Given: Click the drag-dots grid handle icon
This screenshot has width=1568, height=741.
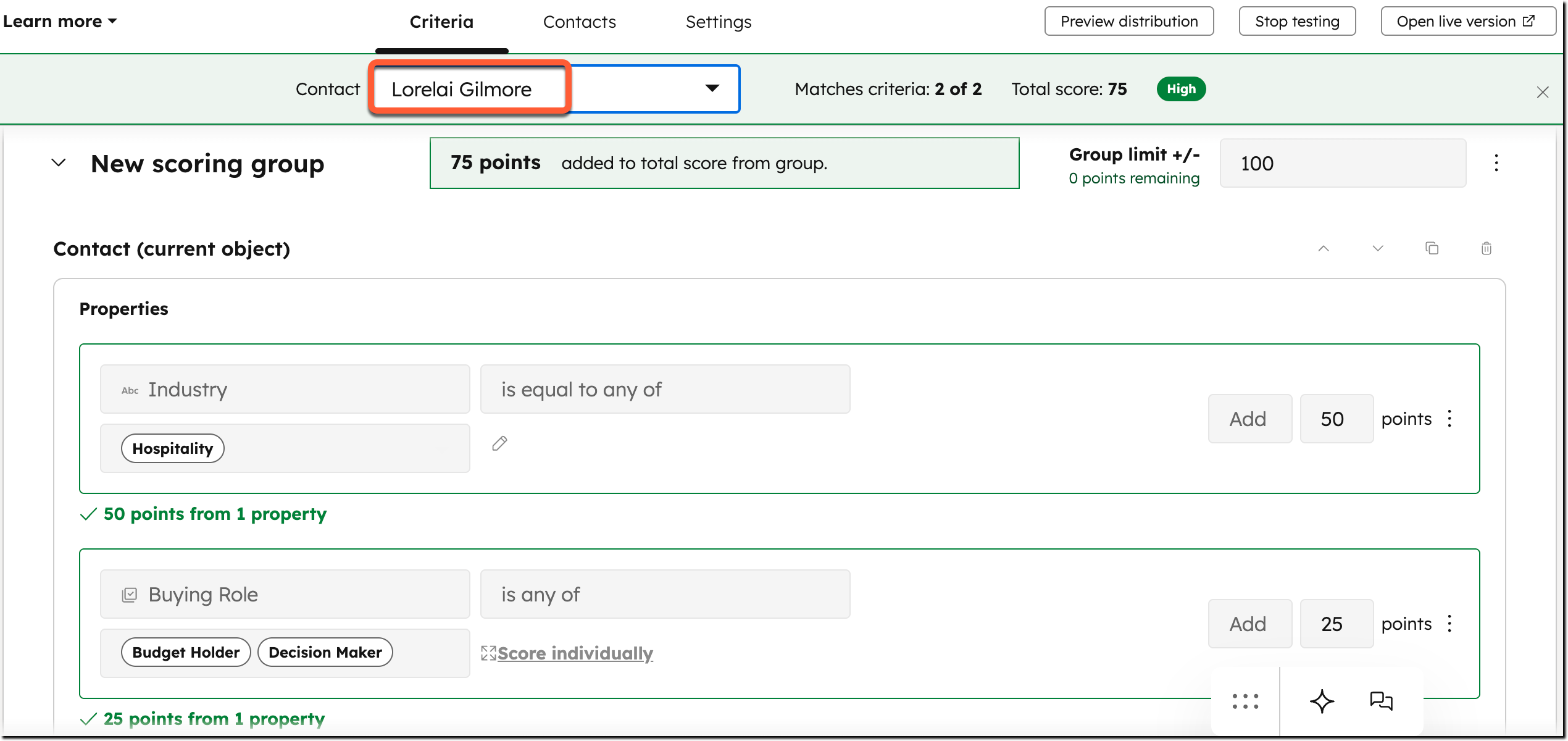Looking at the screenshot, I should 1245,701.
